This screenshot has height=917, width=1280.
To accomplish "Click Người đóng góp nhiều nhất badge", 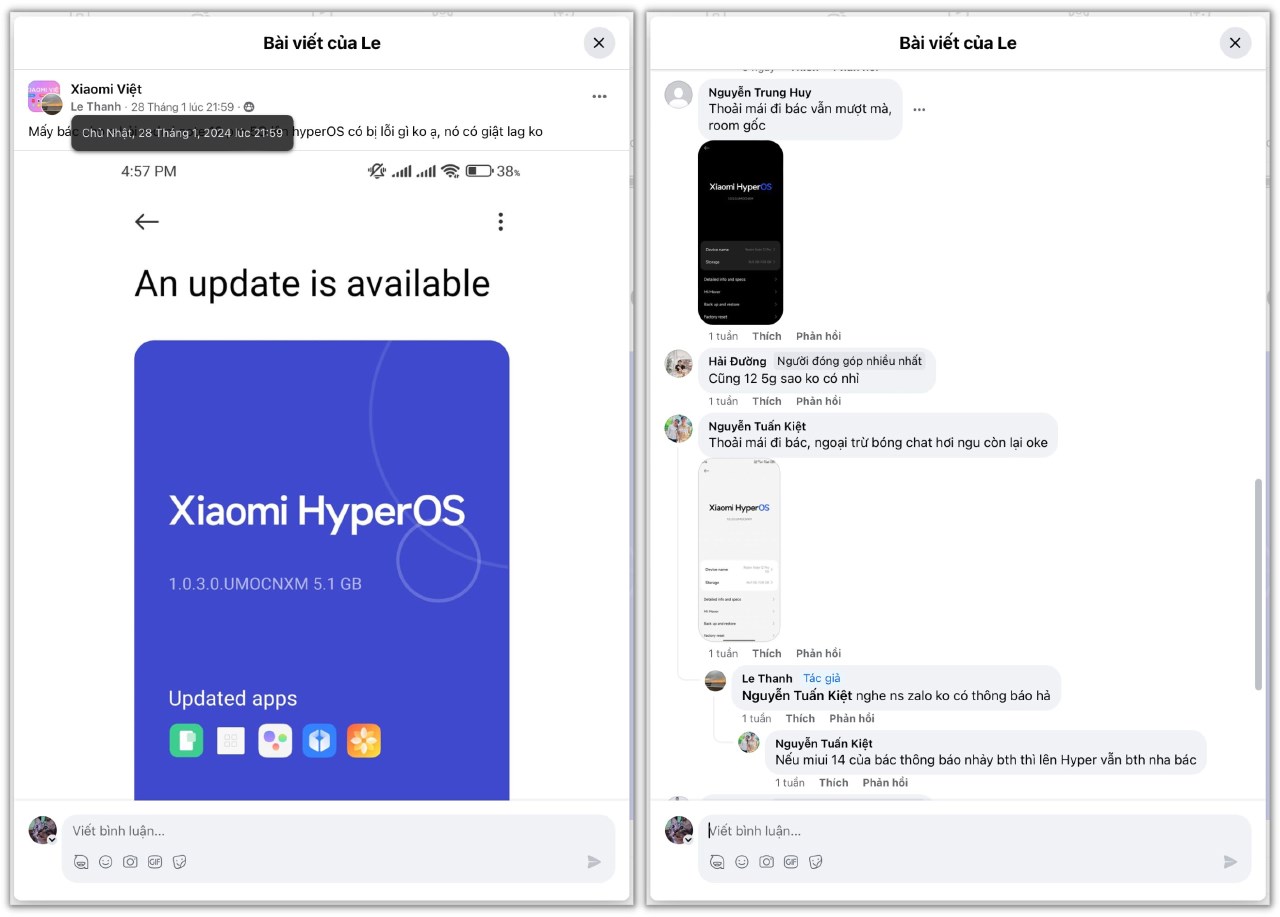I will 850,361.
